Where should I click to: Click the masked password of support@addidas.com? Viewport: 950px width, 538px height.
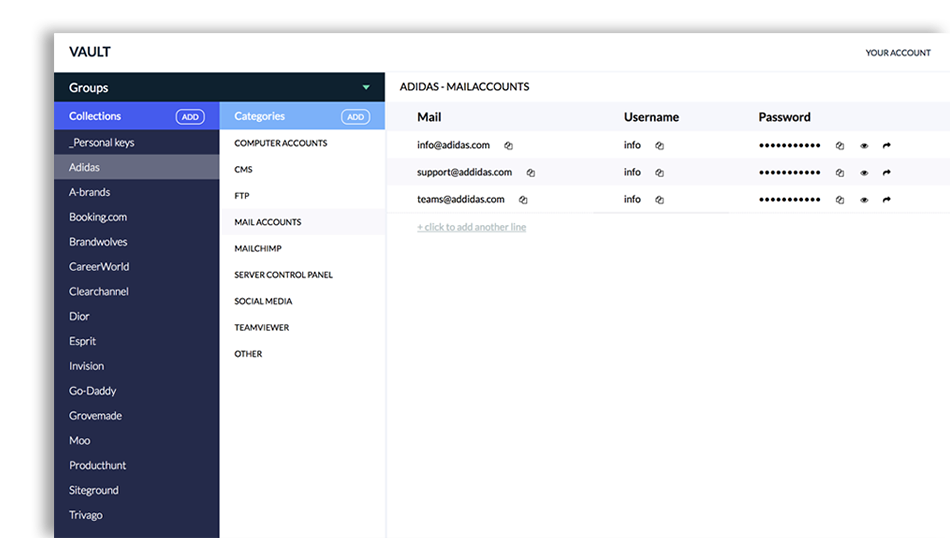[x=789, y=173]
